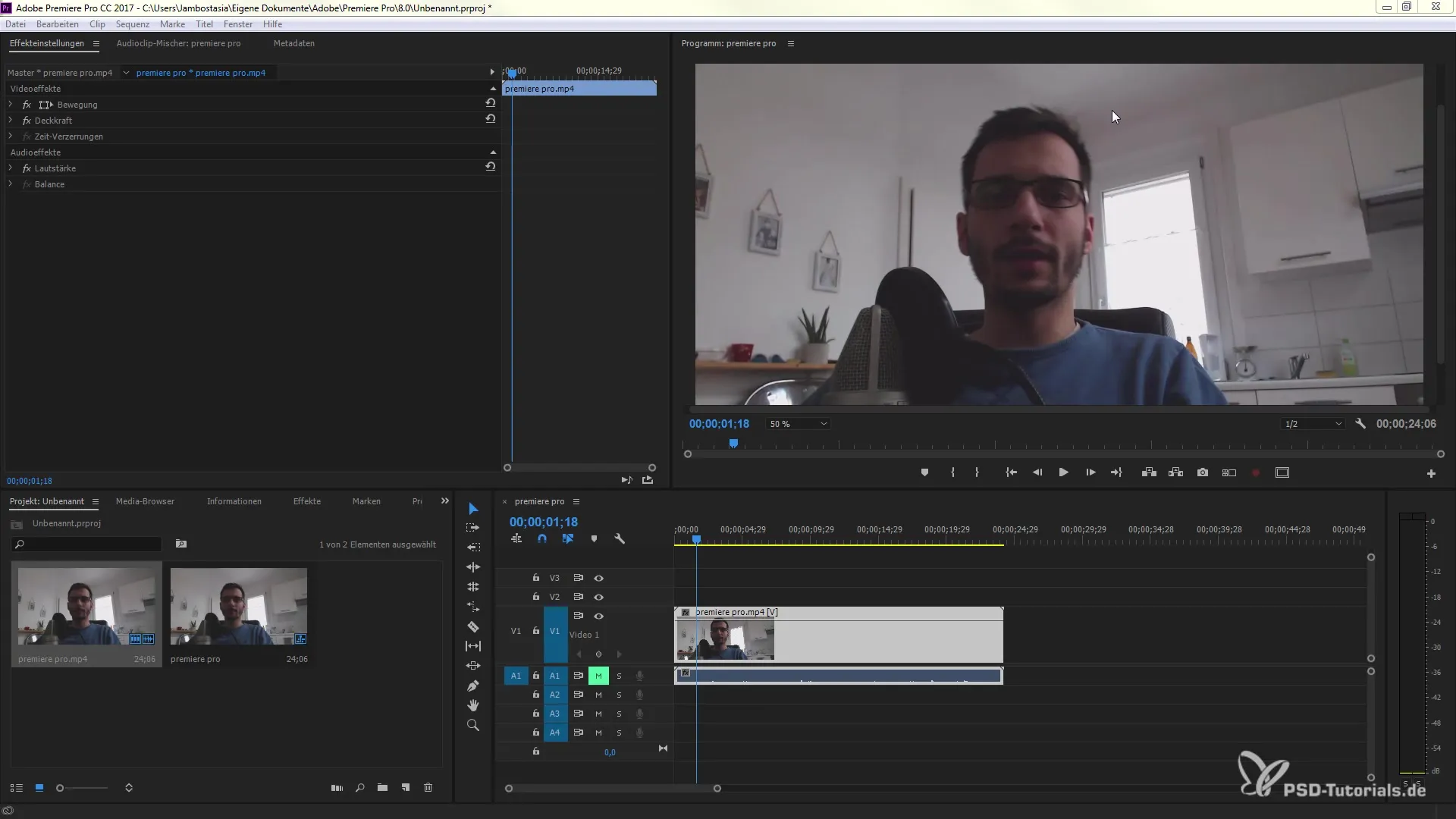Viewport: 1456px width, 819px height.
Task: Select the Slip tool
Action: [473, 646]
